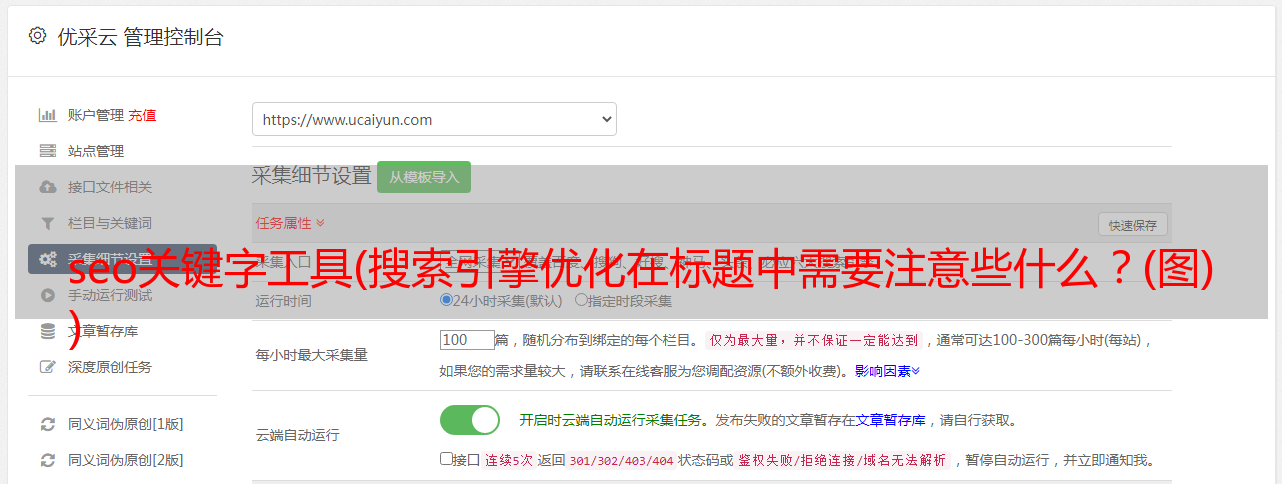
Task: Expand the 影响因素 link
Action: pyautogui.click(x=887, y=371)
